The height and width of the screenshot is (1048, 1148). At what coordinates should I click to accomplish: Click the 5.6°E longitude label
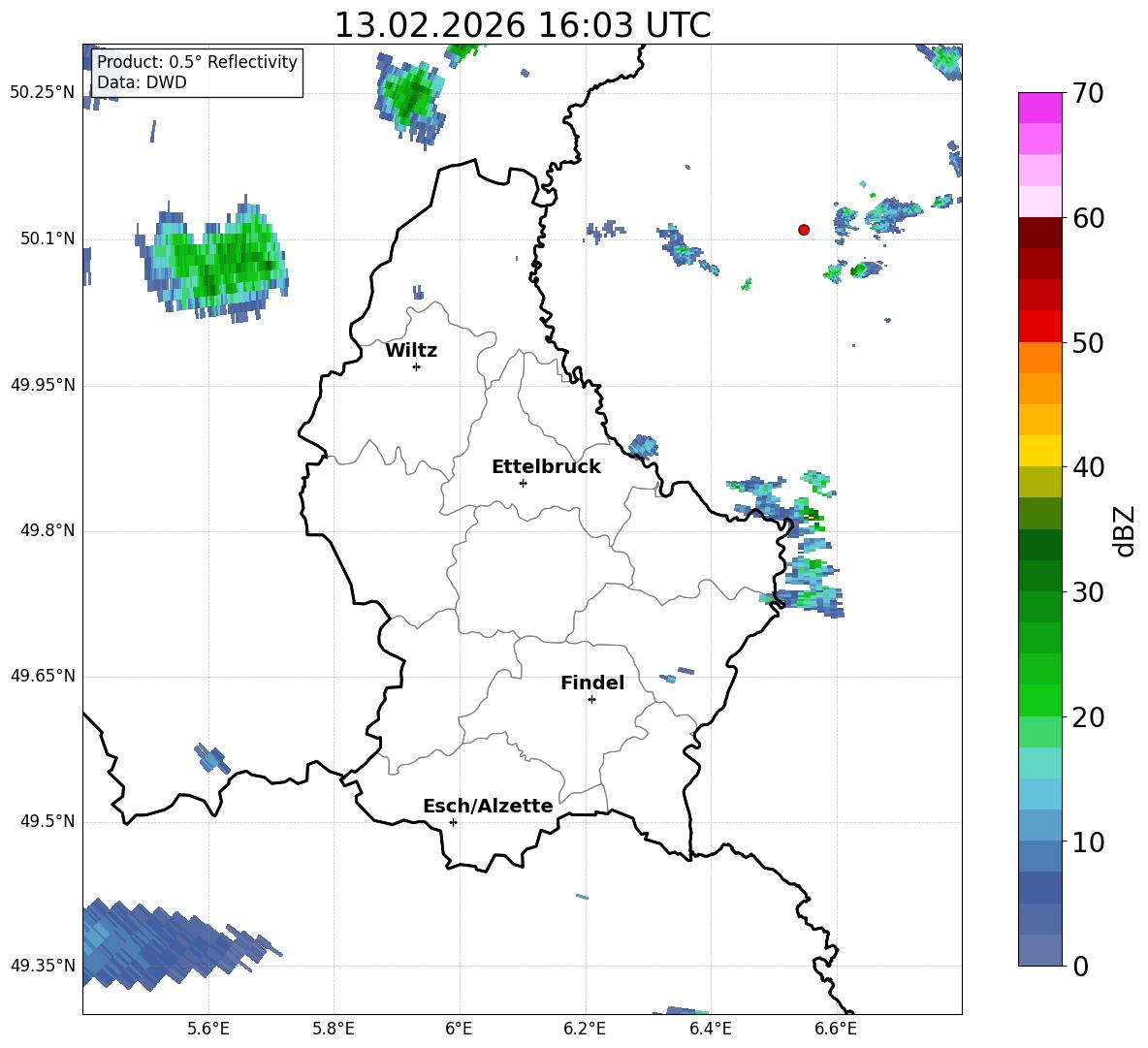pyautogui.click(x=208, y=1030)
